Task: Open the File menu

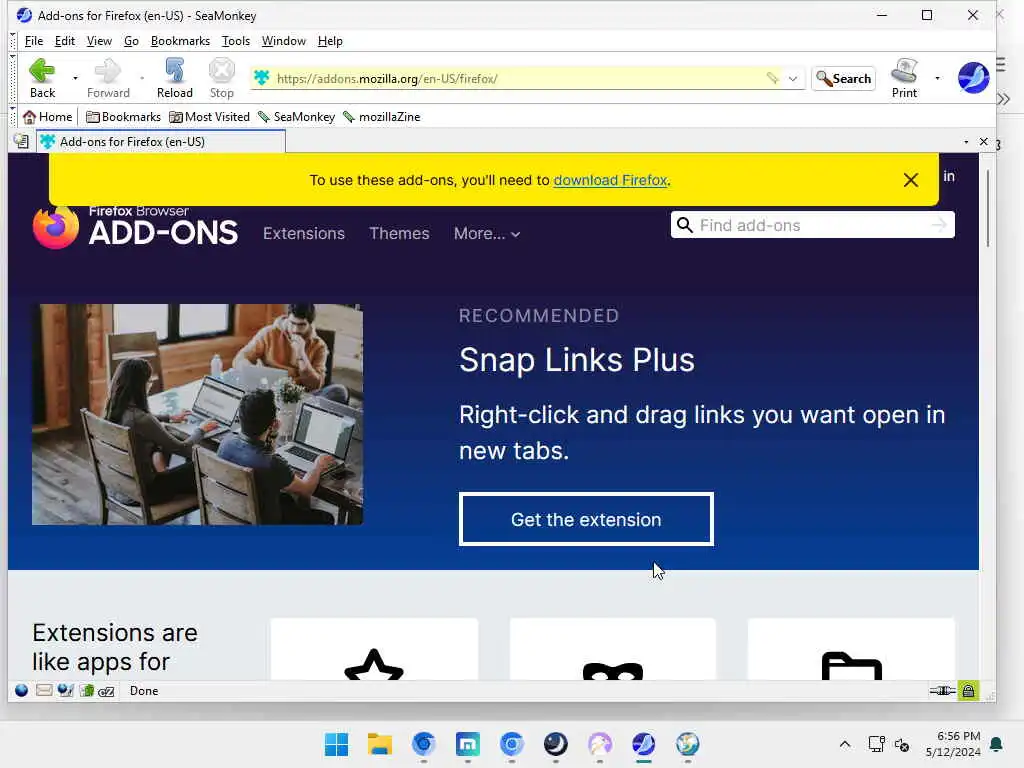Action: (34, 40)
